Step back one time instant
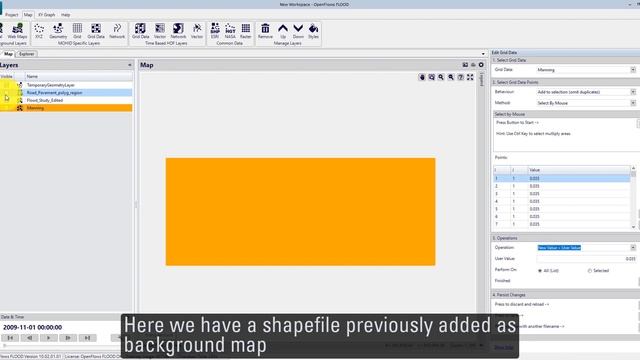The height and width of the screenshot is (360, 640). tap(29, 338)
